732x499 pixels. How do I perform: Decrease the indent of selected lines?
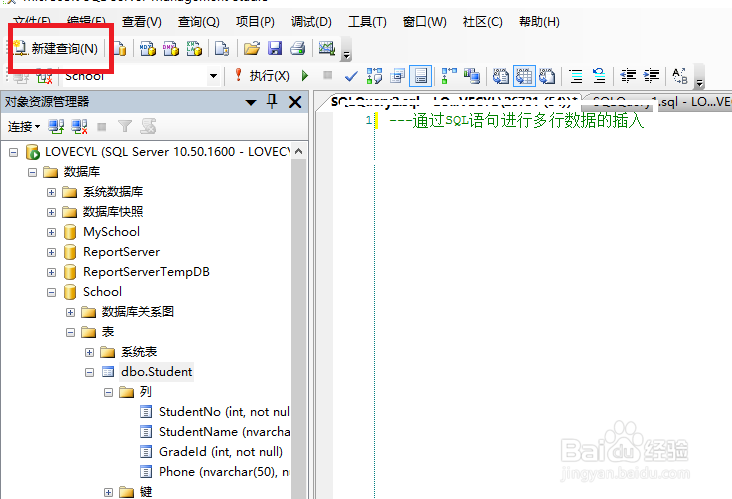pos(628,76)
